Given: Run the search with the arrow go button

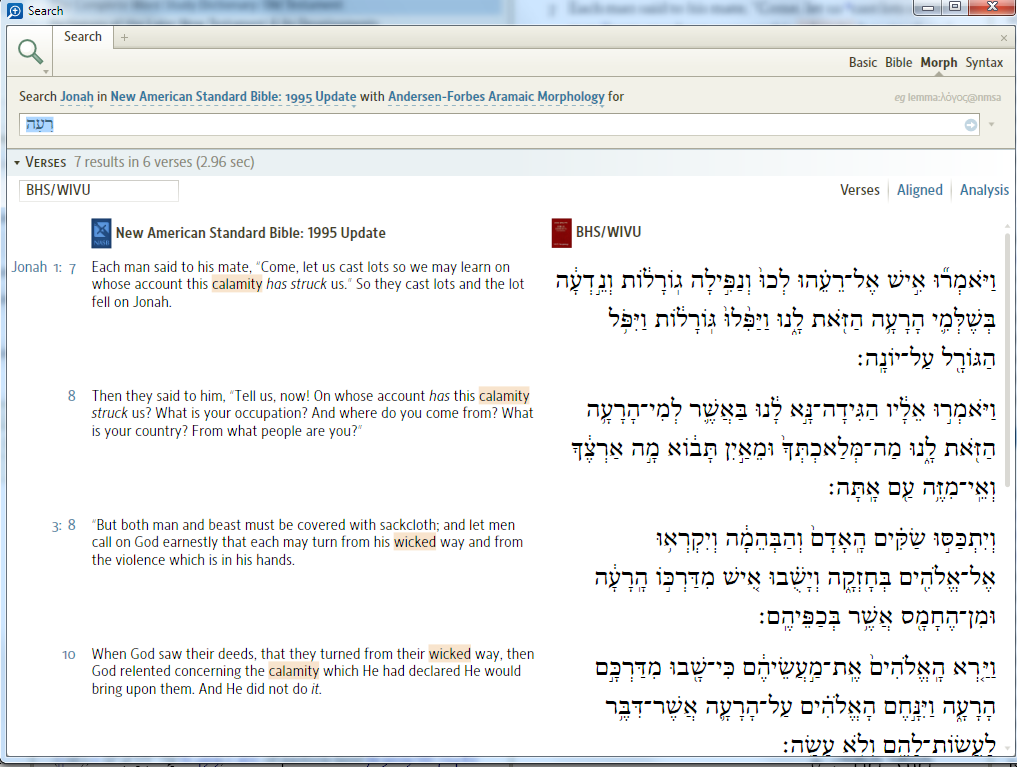Looking at the screenshot, I should 970,125.
